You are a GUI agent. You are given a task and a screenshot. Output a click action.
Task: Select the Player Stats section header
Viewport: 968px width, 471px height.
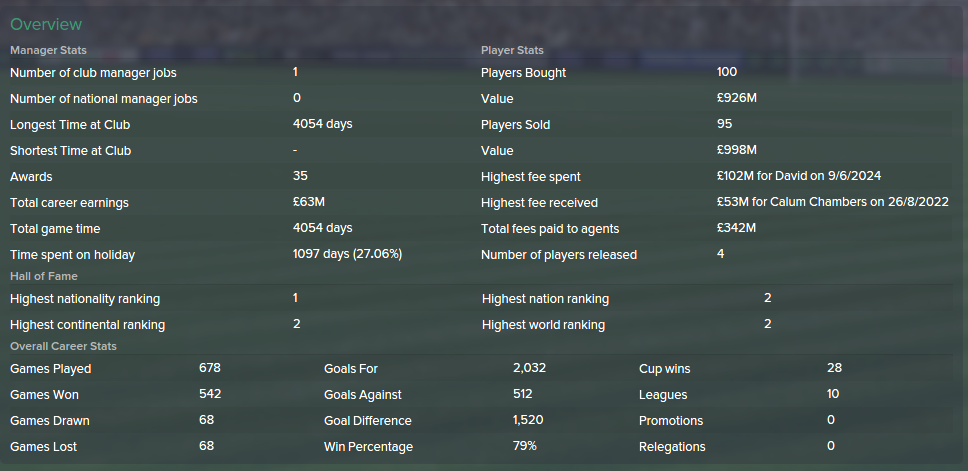512,50
